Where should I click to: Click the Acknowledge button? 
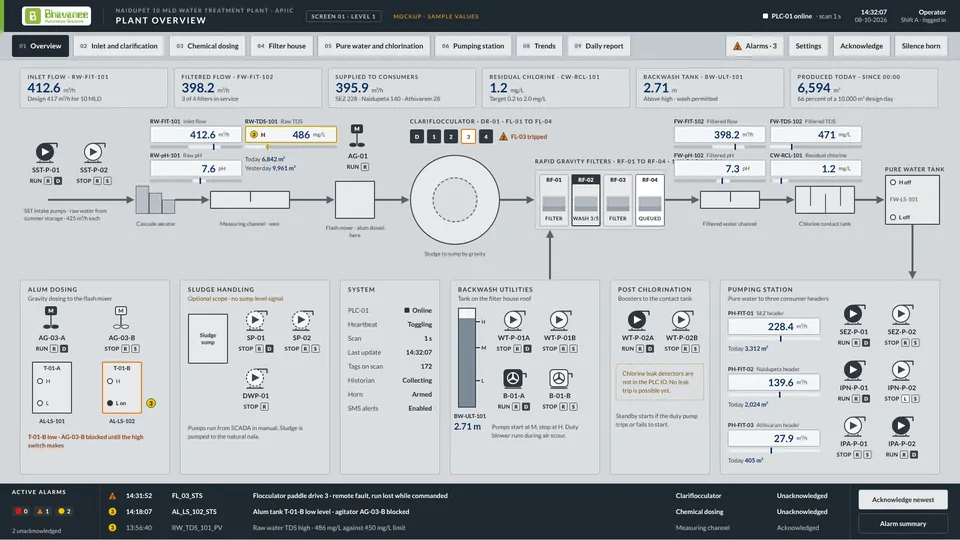click(861, 46)
